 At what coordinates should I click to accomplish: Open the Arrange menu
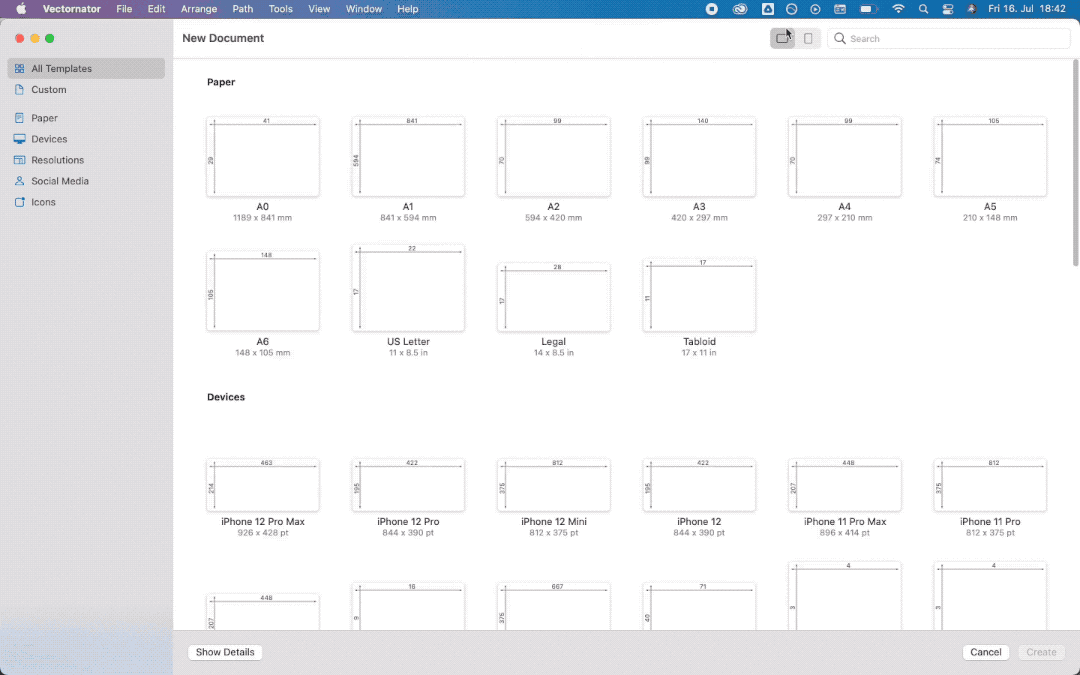click(199, 9)
